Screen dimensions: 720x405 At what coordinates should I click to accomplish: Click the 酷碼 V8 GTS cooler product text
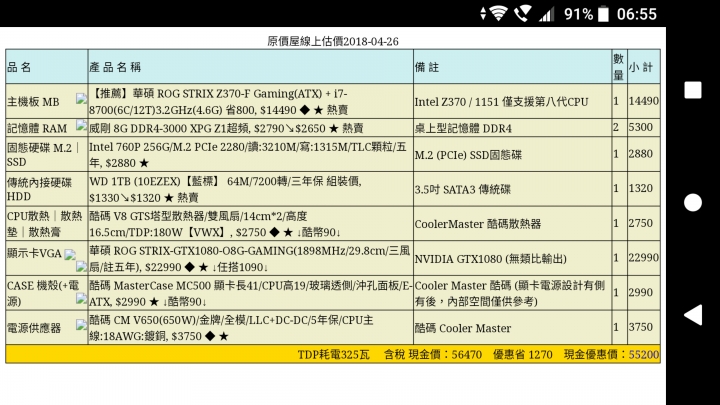pos(215,224)
